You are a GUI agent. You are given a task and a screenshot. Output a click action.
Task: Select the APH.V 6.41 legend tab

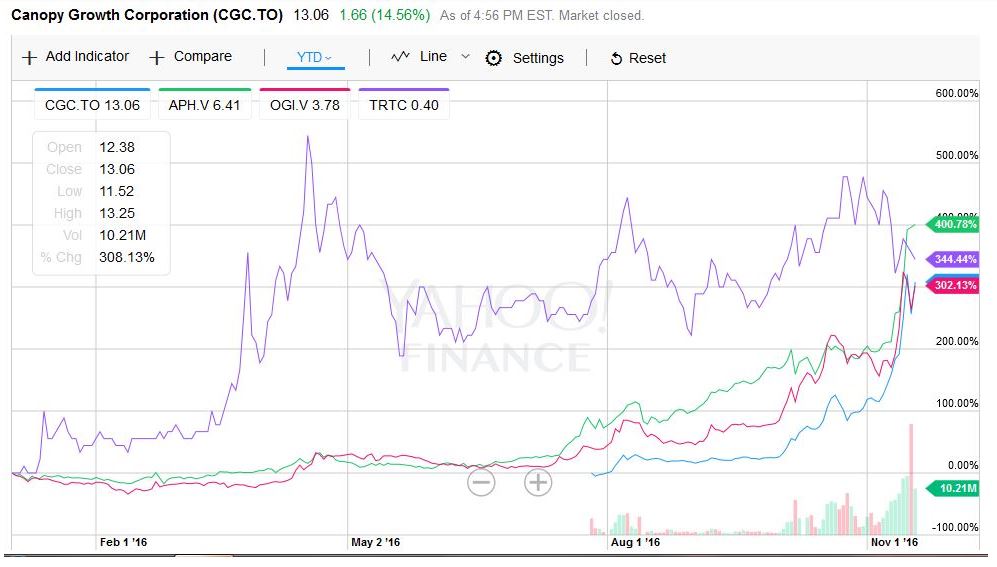(205, 105)
